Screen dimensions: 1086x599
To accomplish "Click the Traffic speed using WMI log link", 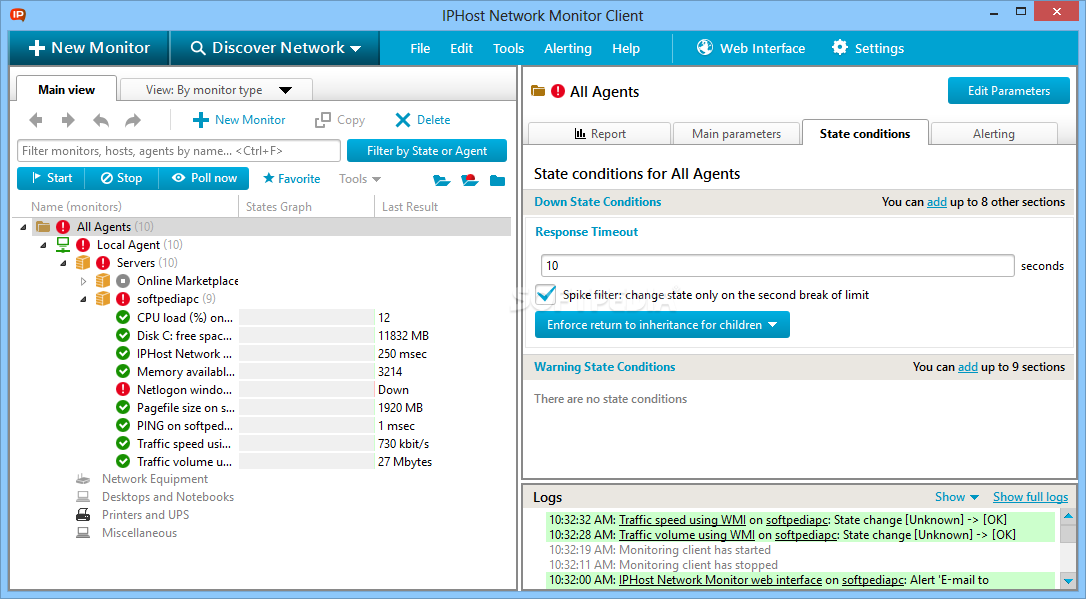I will tap(682, 519).
